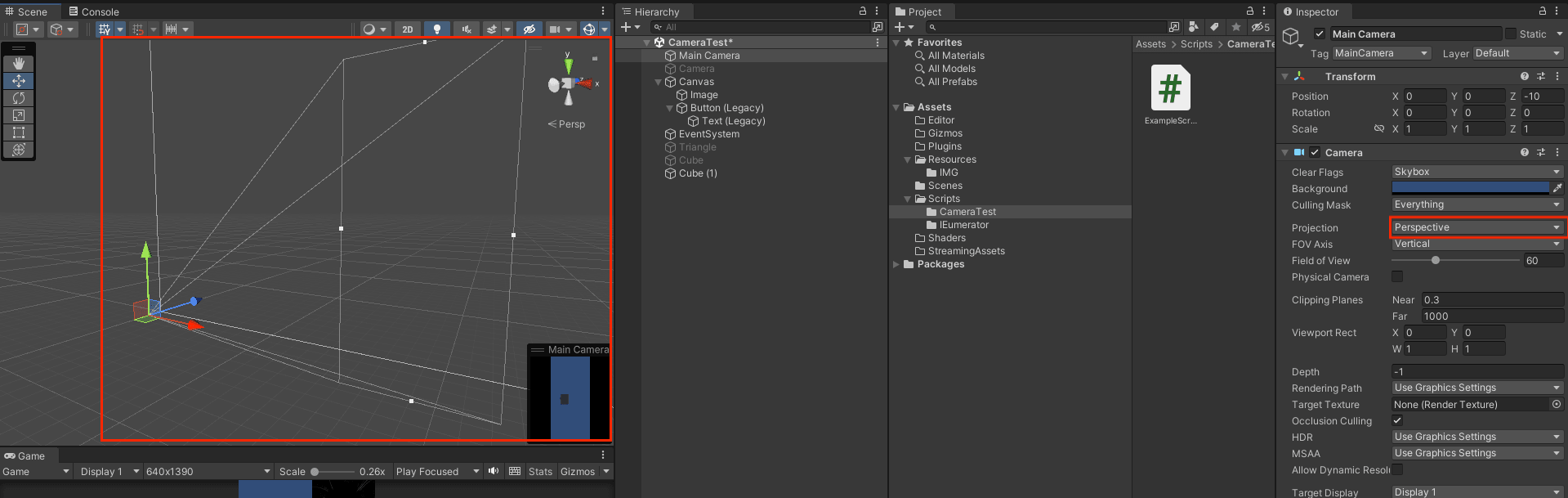Screen dimensions: 1568x498
Task: Enable the Physical Camera checkbox
Action: (1397, 277)
